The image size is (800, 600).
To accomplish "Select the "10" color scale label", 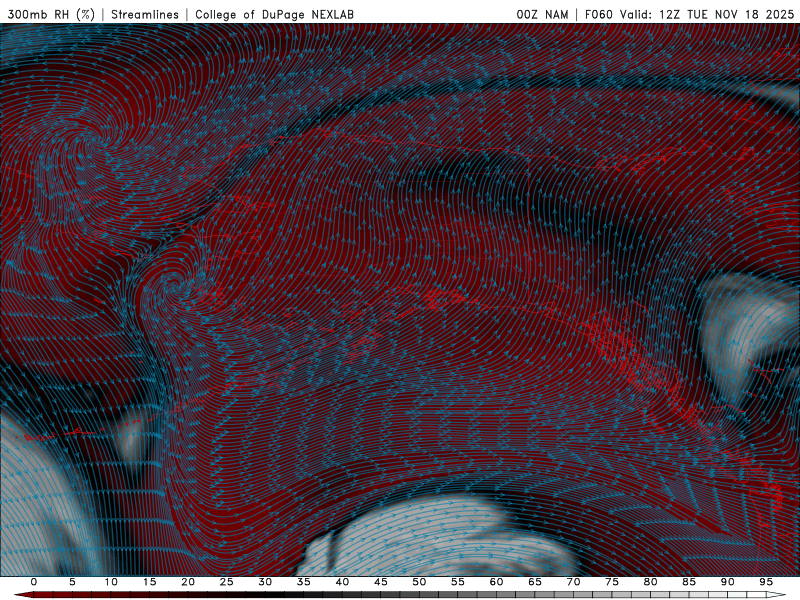I will click(x=111, y=582).
